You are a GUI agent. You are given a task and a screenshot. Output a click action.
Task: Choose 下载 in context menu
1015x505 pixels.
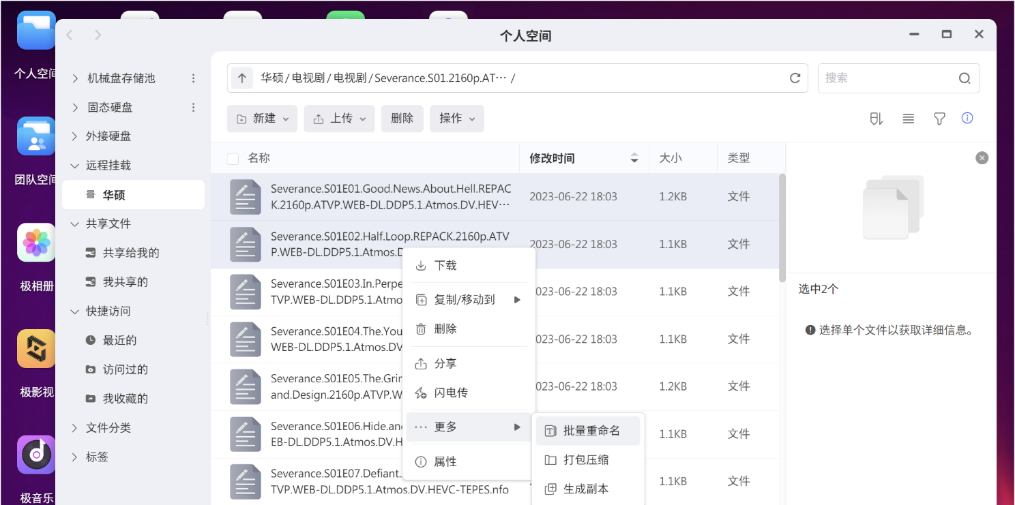click(x=468, y=266)
